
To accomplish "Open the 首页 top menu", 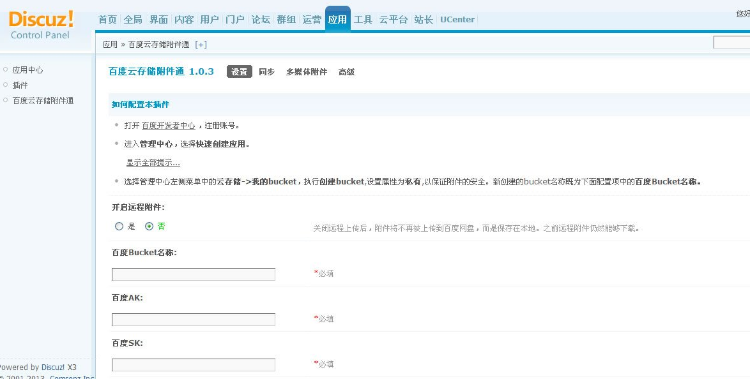I will pyautogui.click(x=108, y=20).
